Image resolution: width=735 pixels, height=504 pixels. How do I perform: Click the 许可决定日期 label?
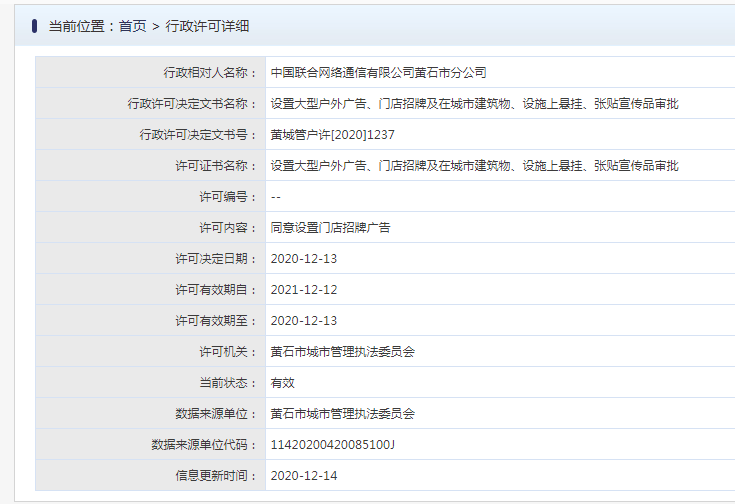(x=216, y=258)
